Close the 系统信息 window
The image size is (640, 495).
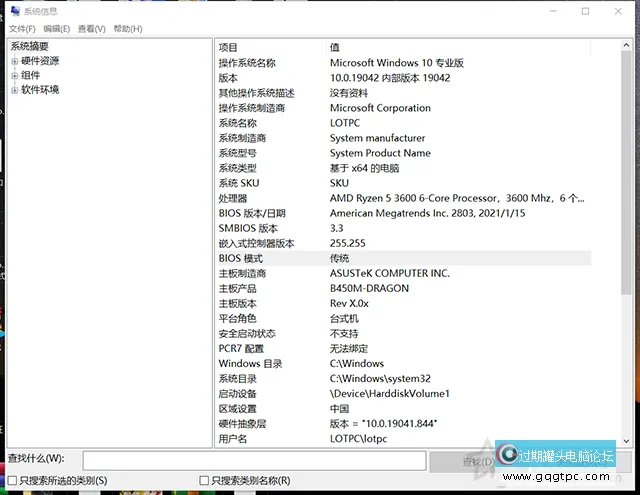click(618, 11)
